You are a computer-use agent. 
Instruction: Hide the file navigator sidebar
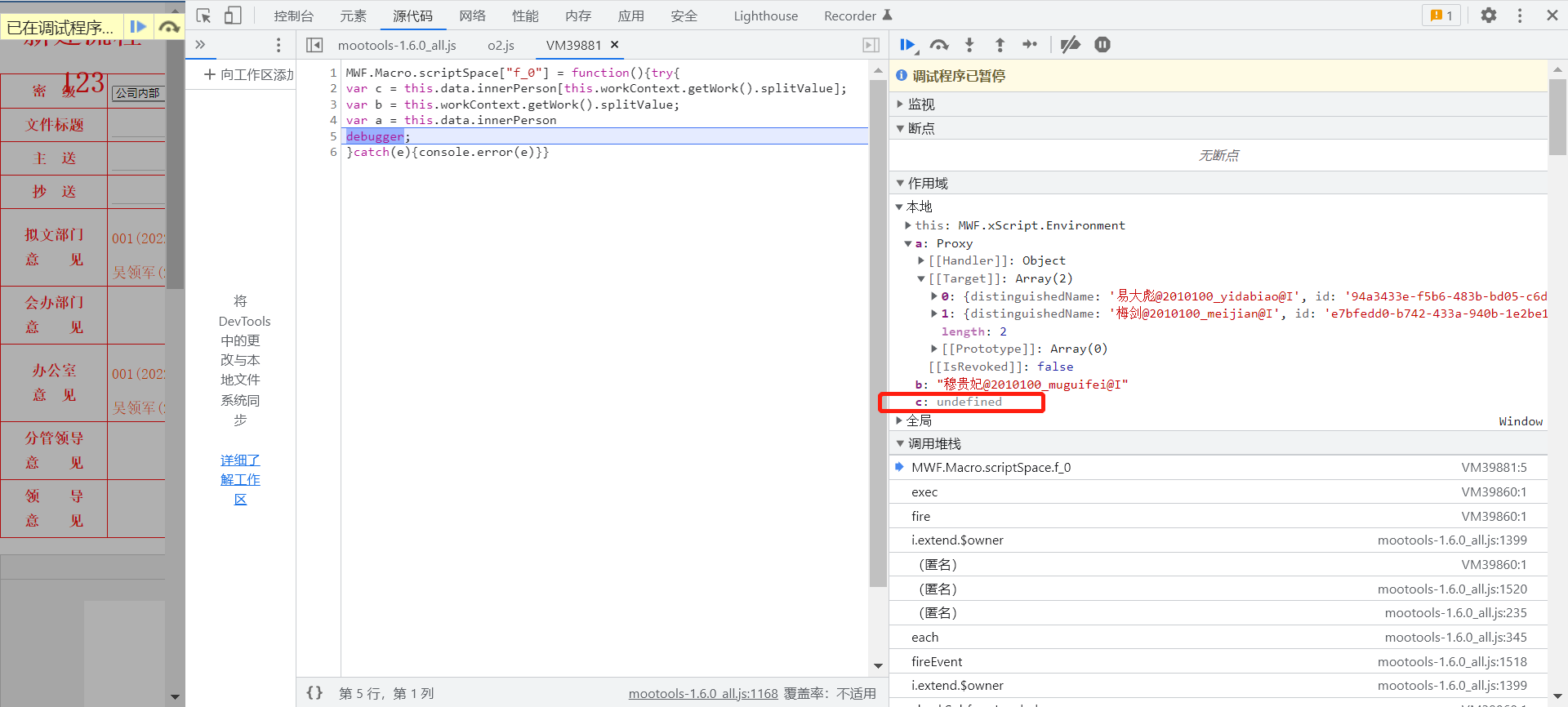(314, 45)
